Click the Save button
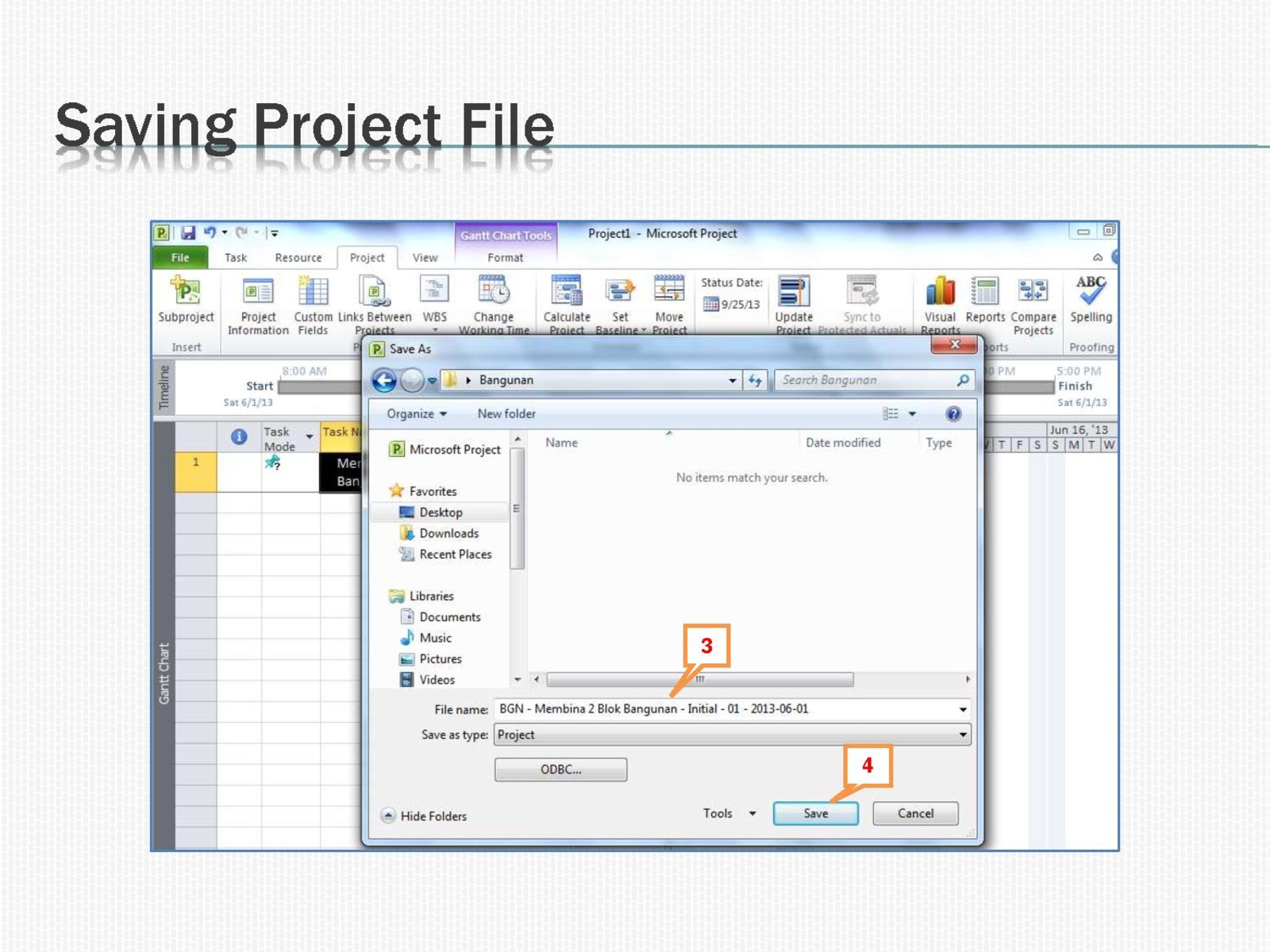This screenshot has height=952, width=1270. (815, 813)
